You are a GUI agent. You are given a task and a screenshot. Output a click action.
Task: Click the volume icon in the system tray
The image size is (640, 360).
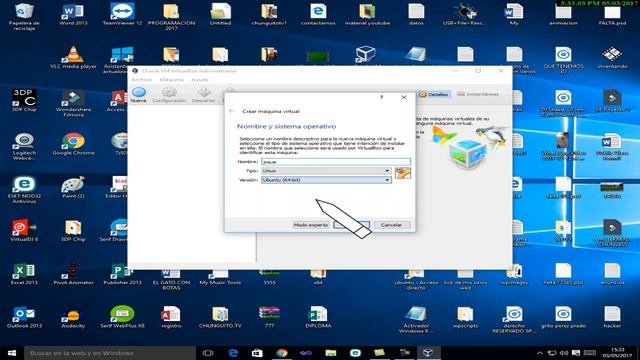pos(564,353)
